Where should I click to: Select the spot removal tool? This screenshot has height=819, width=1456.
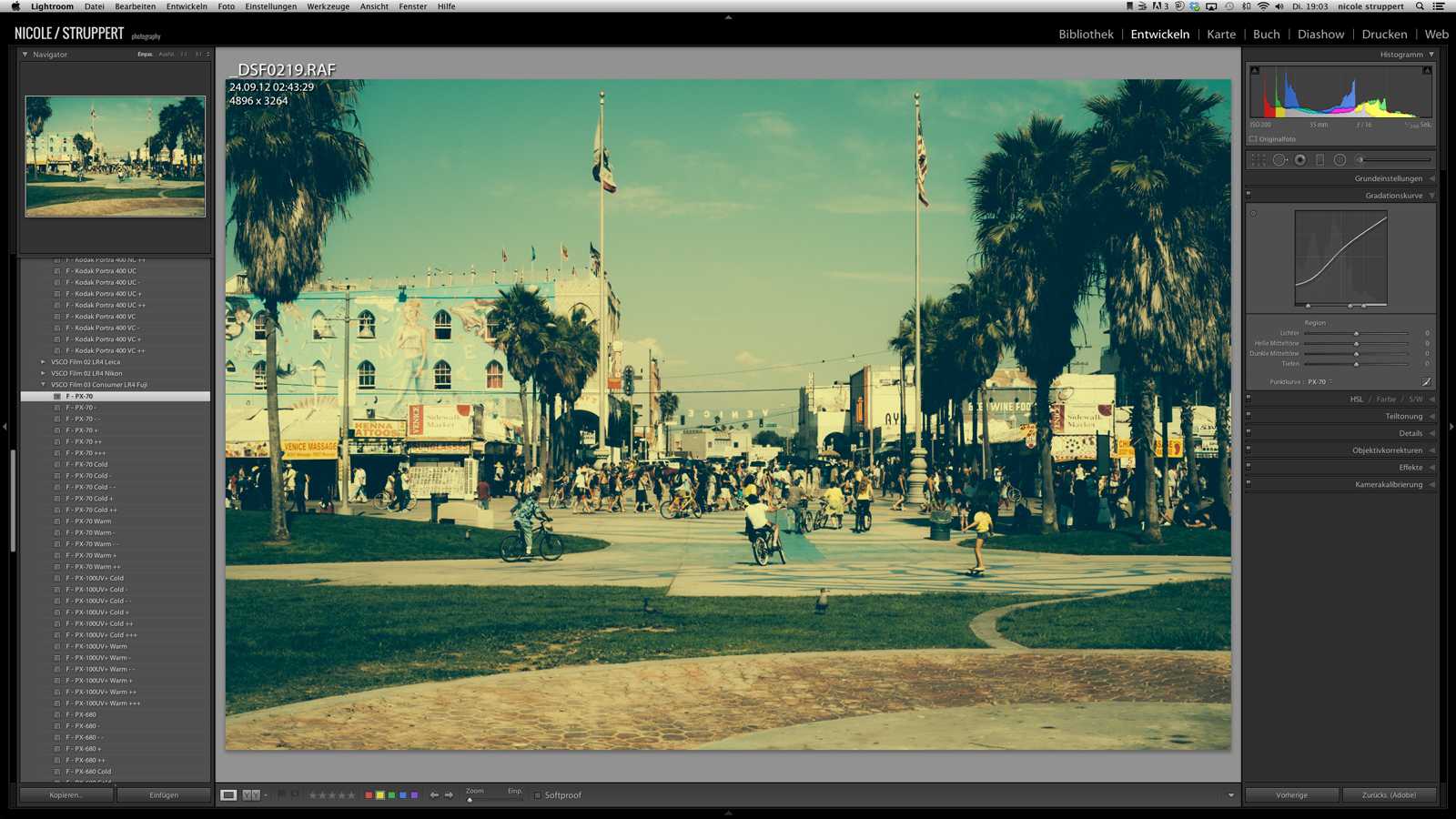coord(1279,160)
